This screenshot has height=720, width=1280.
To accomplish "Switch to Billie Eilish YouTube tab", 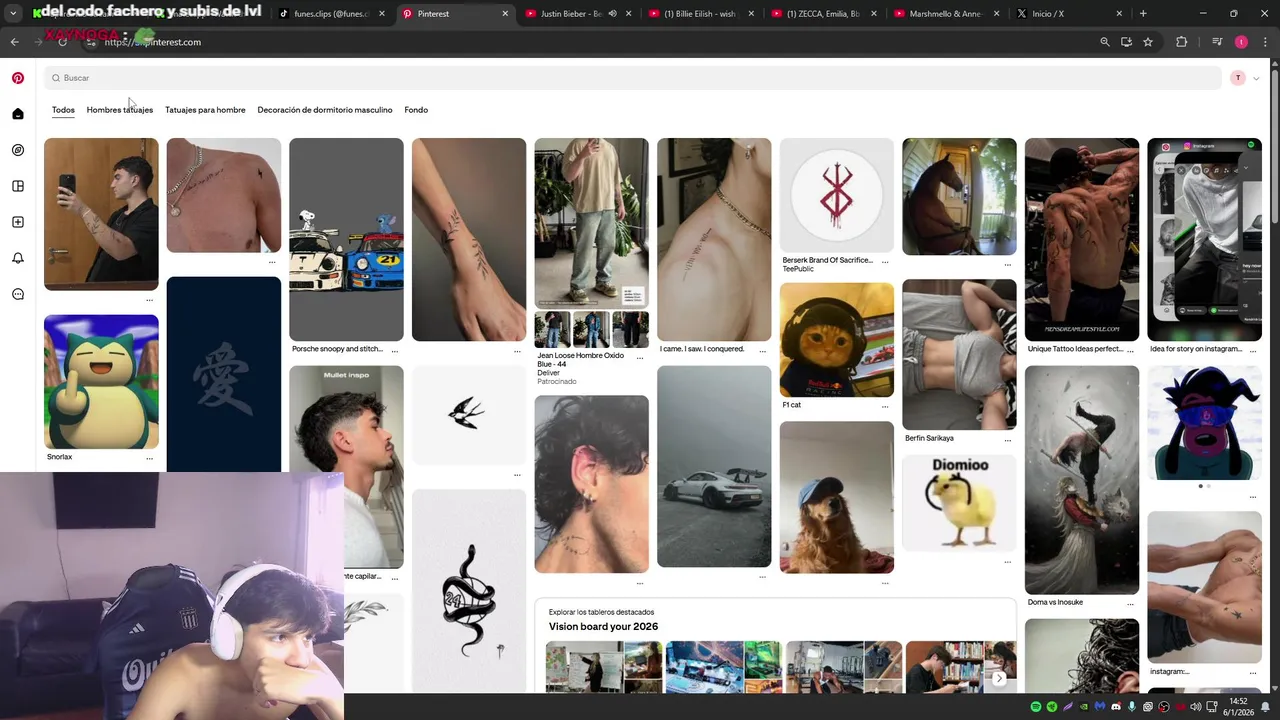I will tap(700, 14).
